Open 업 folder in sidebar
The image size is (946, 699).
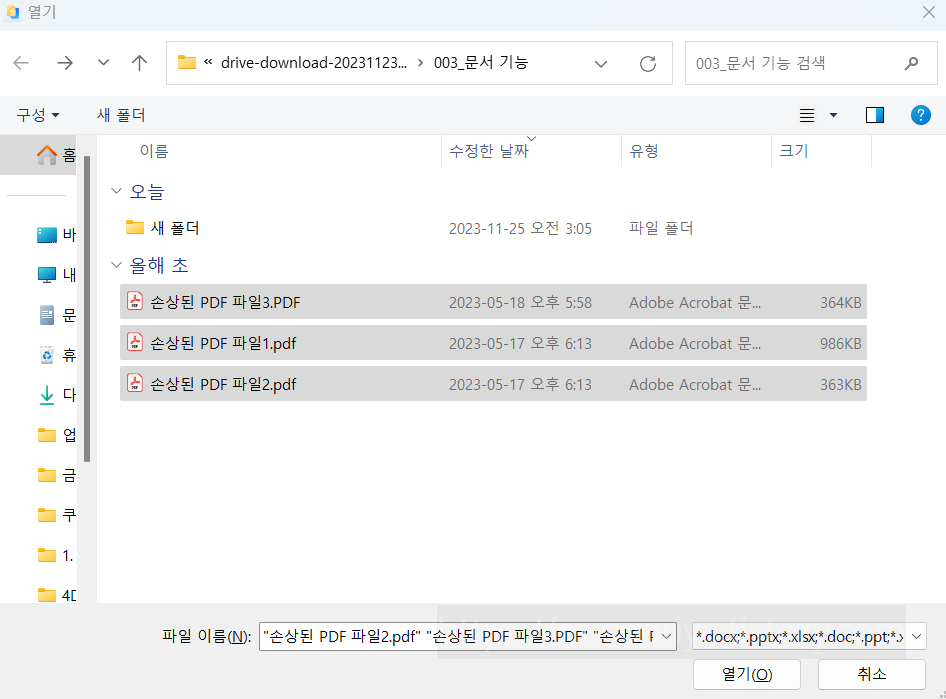[x=56, y=435]
